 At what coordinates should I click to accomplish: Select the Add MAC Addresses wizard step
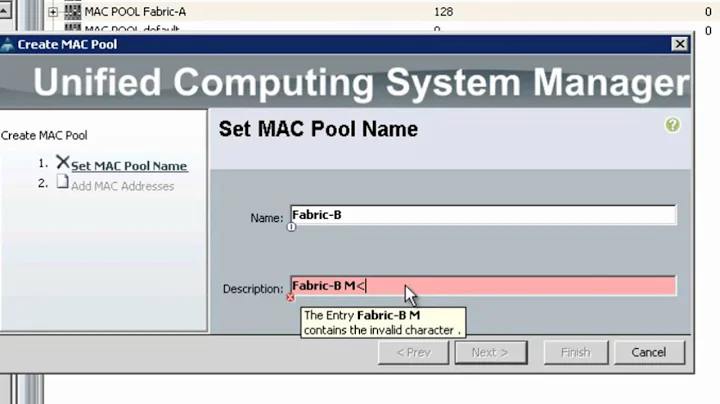click(123, 186)
